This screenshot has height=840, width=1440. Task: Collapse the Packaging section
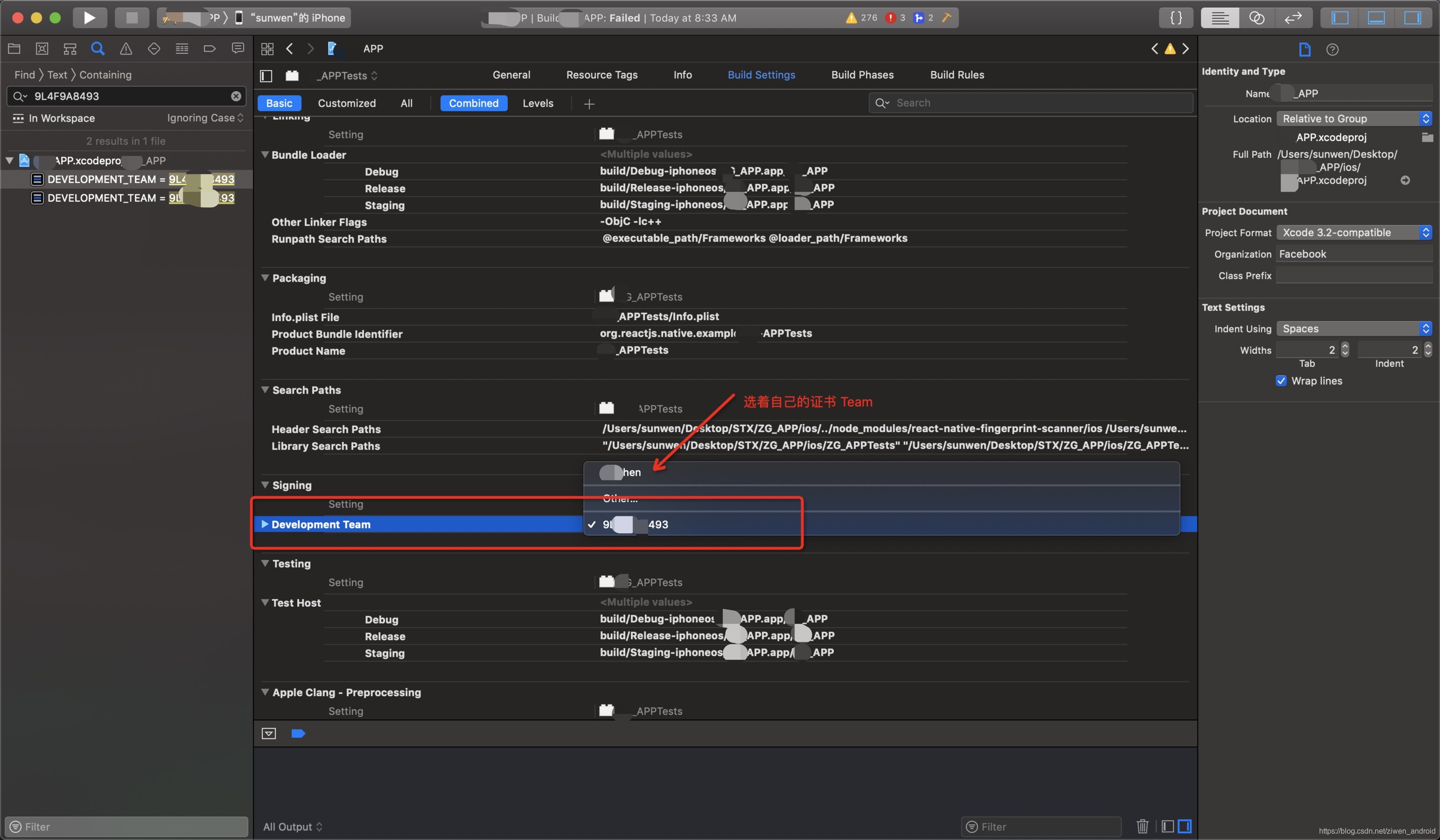pyautogui.click(x=265, y=278)
